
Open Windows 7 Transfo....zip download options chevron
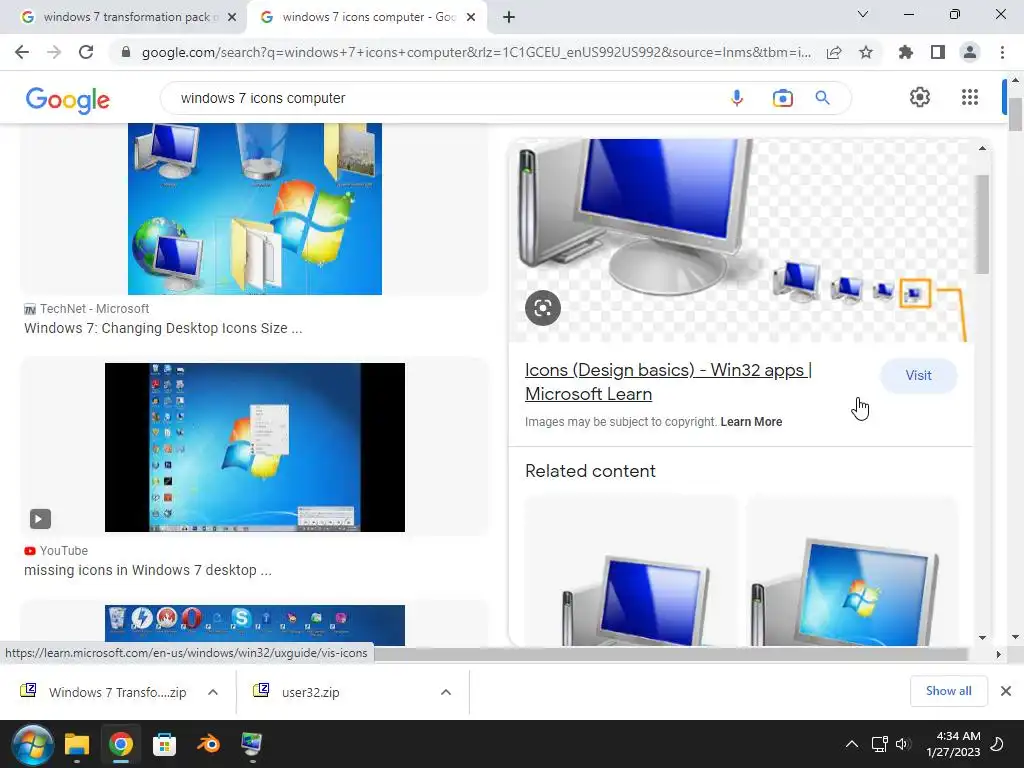pyautogui.click(x=213, y=692)
